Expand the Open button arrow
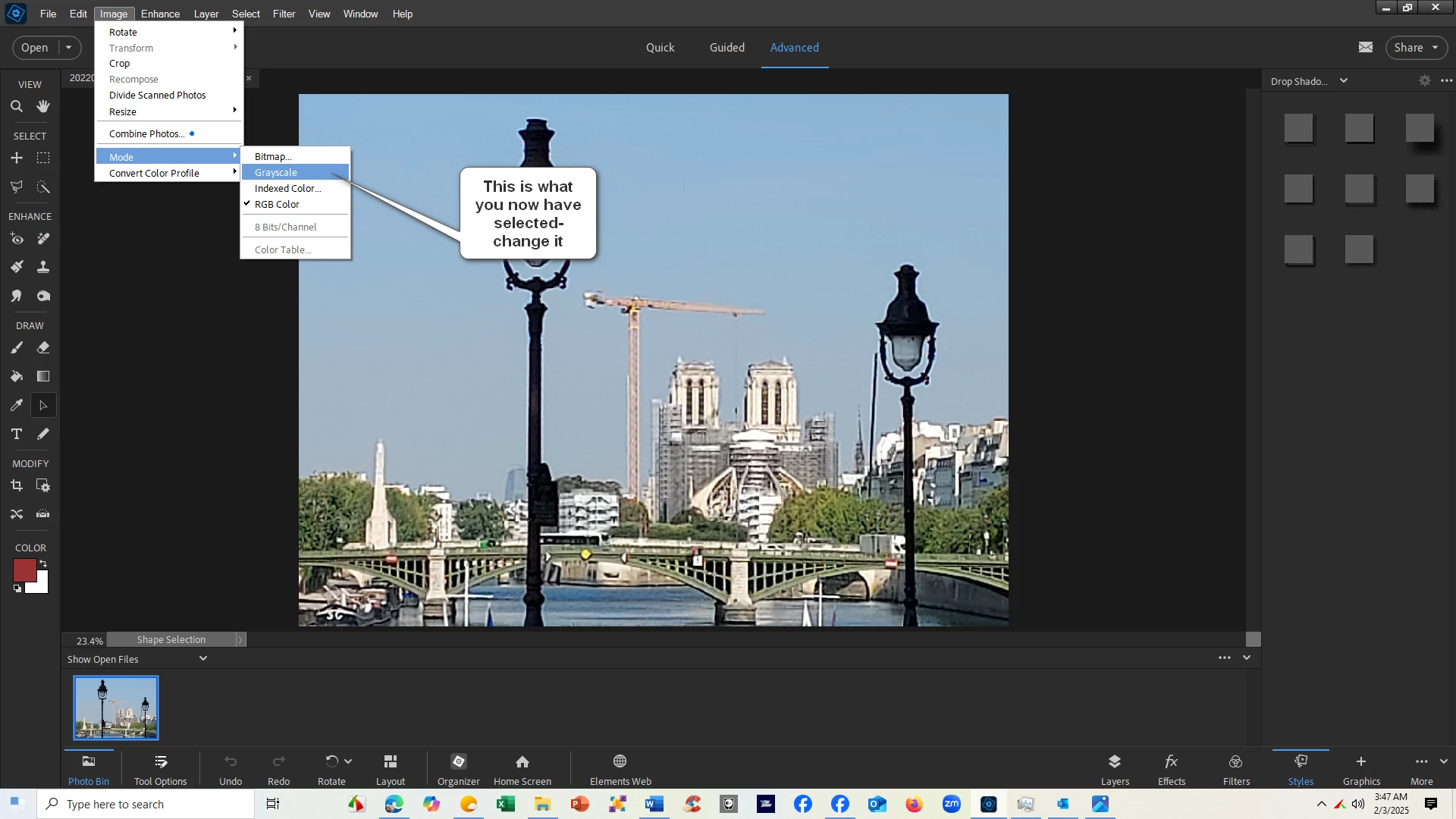Image resolution: width=1456 pixels, height=819 pixels. point(68,48)
